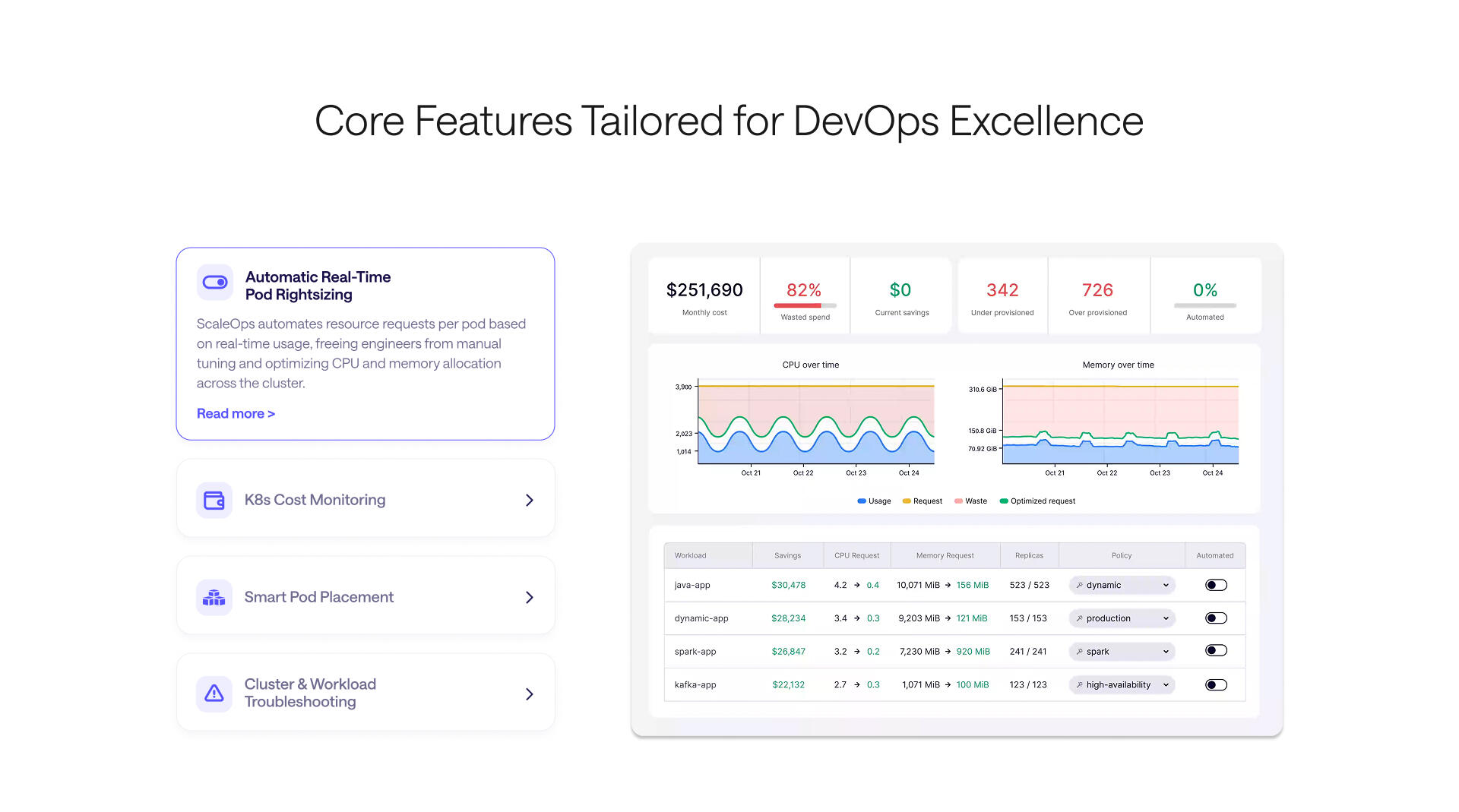The image size is (1459, 812).
Task: Click the 156 MiB optimized memory value
Action: [x=973, y=586]
